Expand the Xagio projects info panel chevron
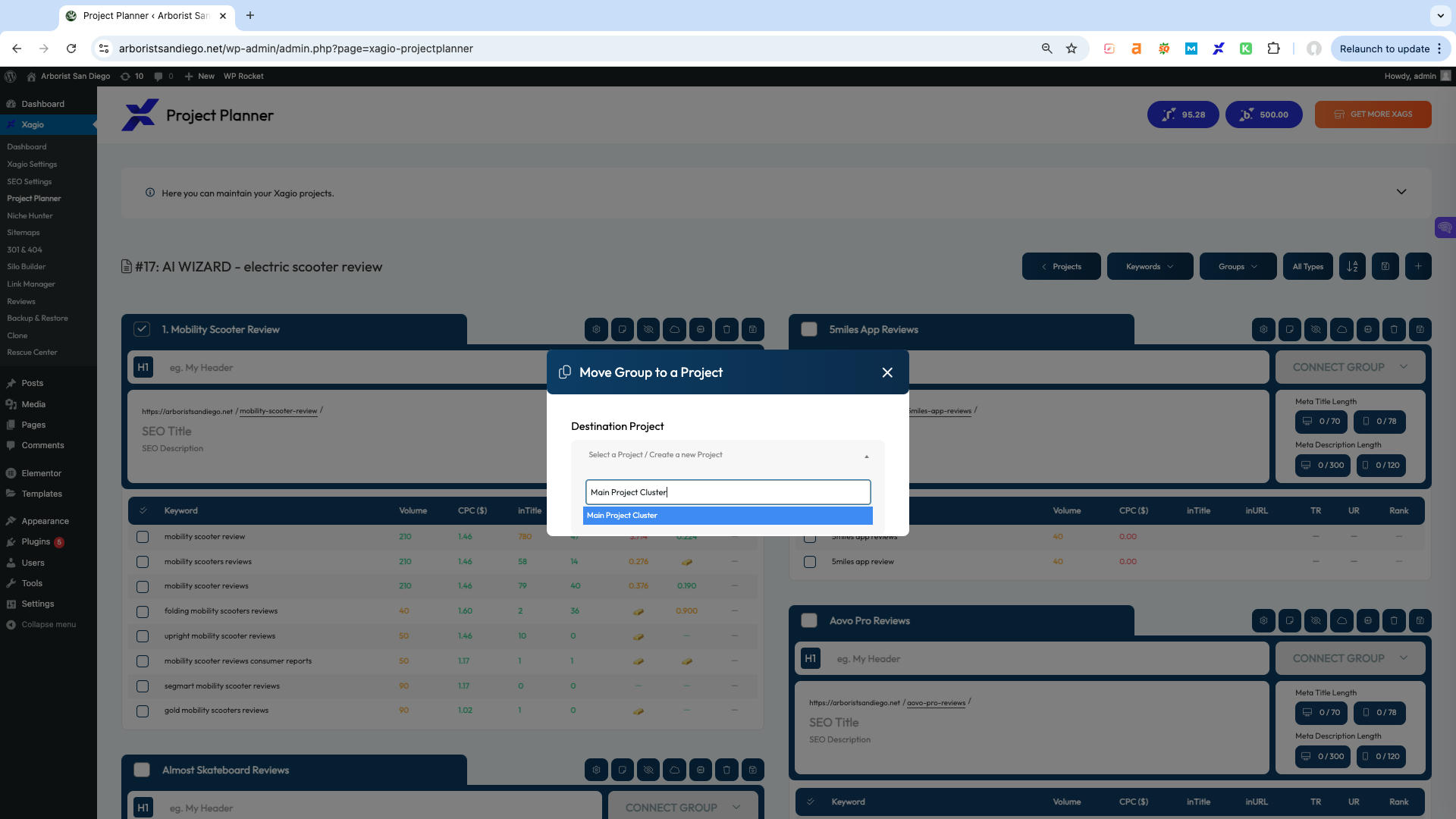The image size is (1456, 819). click(x=1401, y=193)
